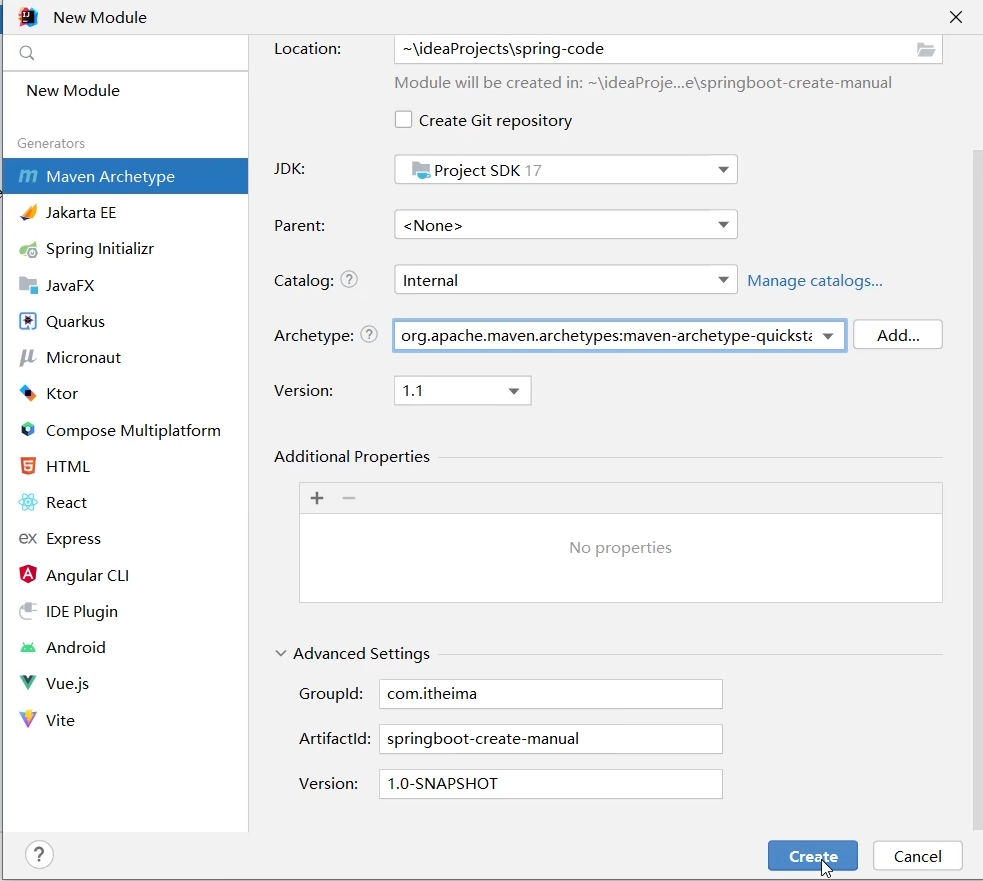The height and width of the screenshot is (881, 983).
Task: Click the Create button
Action: tap(812, 856)
